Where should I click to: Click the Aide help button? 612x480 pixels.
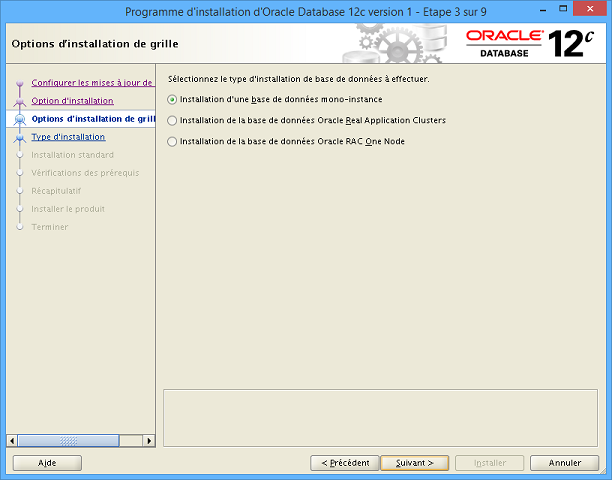tap(47, 463)
